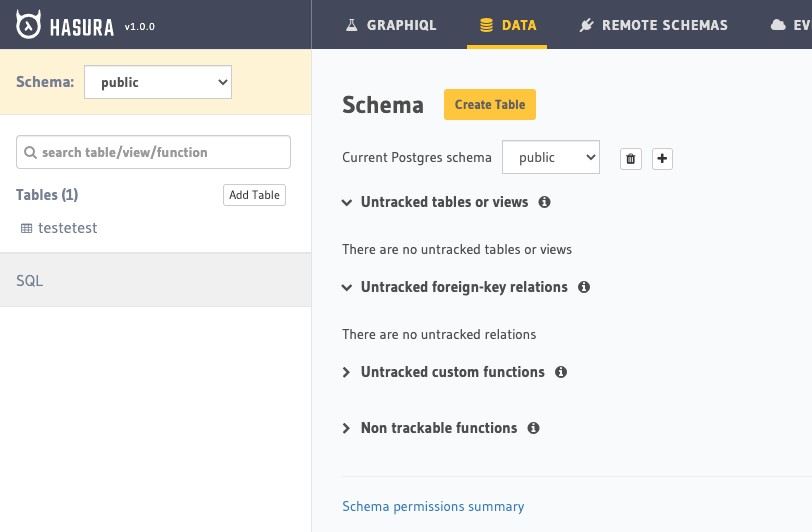
Task: Expand Non trackable functions section
Action: click(346, 428)
